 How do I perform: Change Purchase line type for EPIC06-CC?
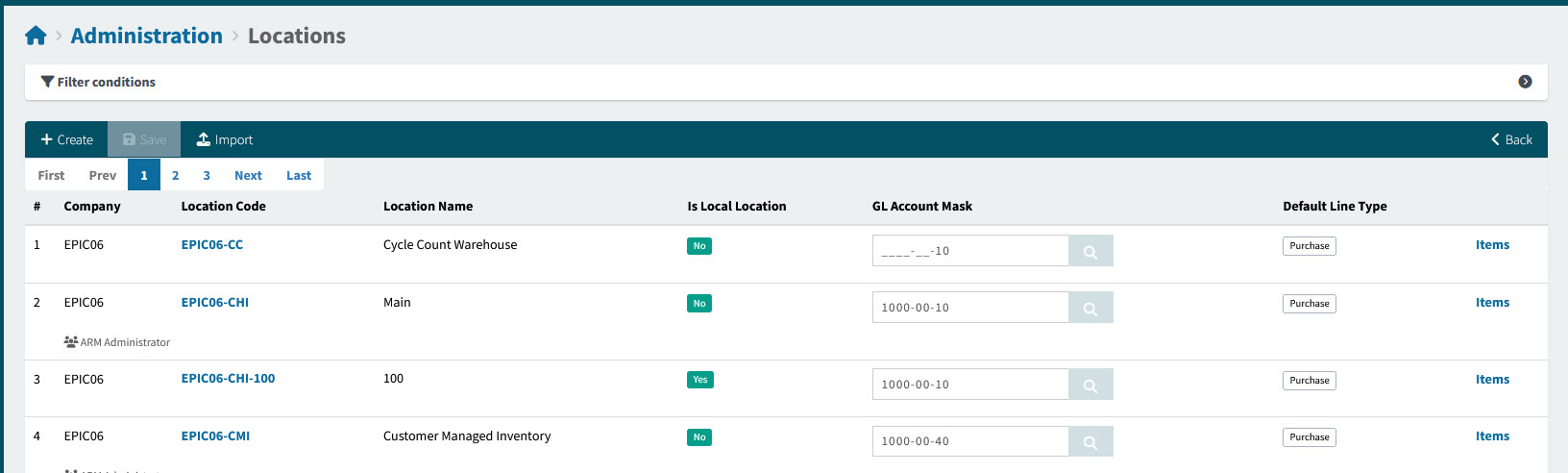pos(1310,246)
